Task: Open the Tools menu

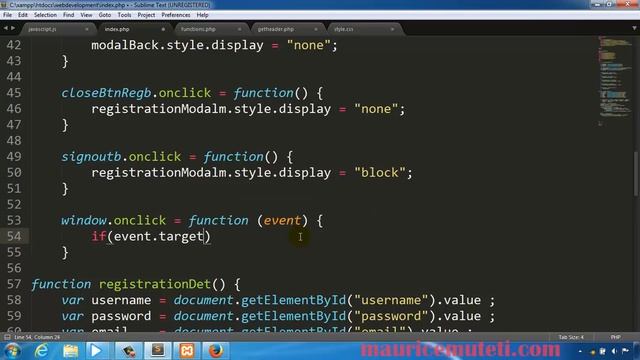Action: pos(124,15)
